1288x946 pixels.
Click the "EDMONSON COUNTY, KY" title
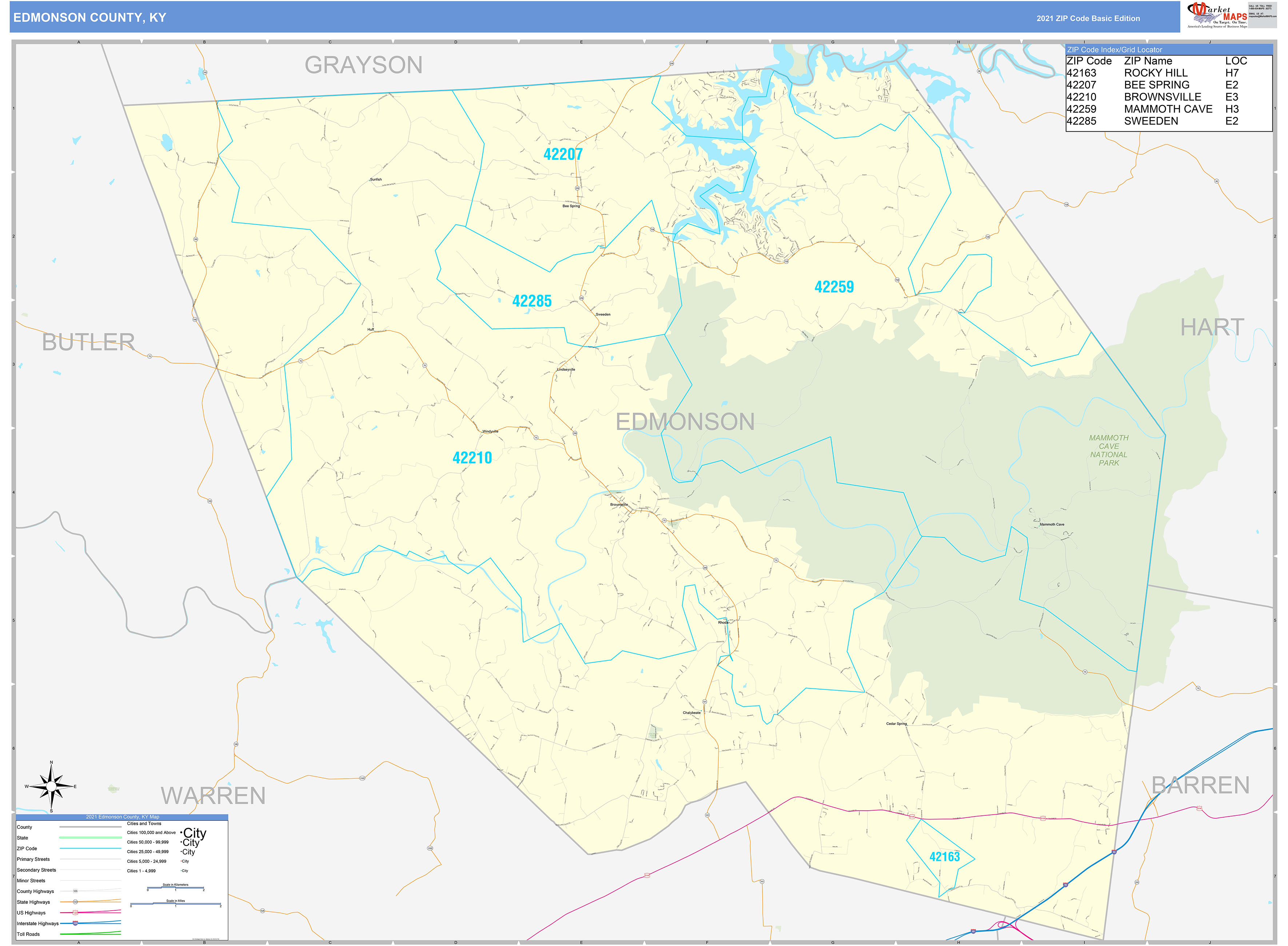[x=90, y=18]
